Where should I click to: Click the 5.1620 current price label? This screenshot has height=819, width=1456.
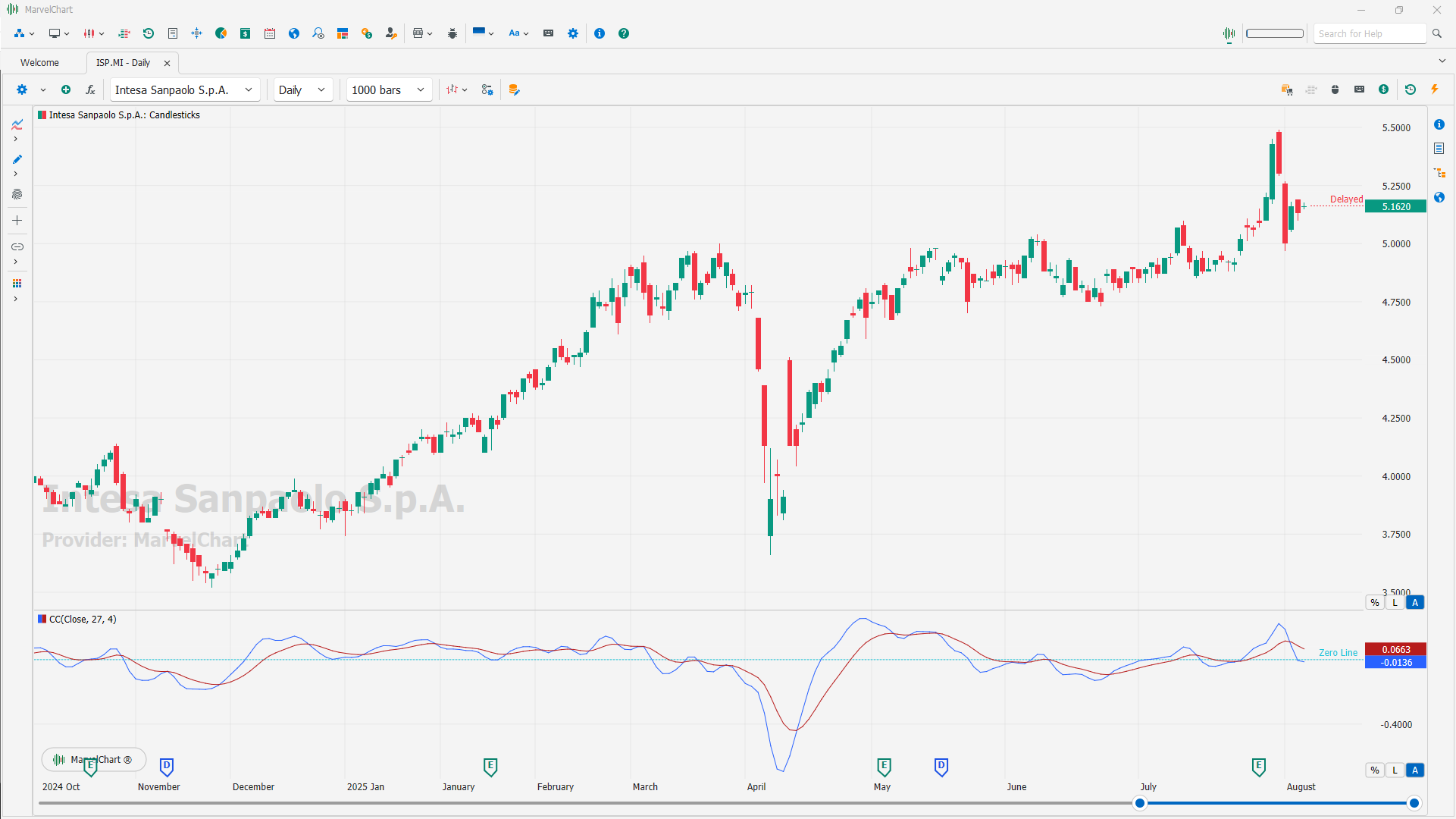pyautogui.click(x=1395, y=206)
